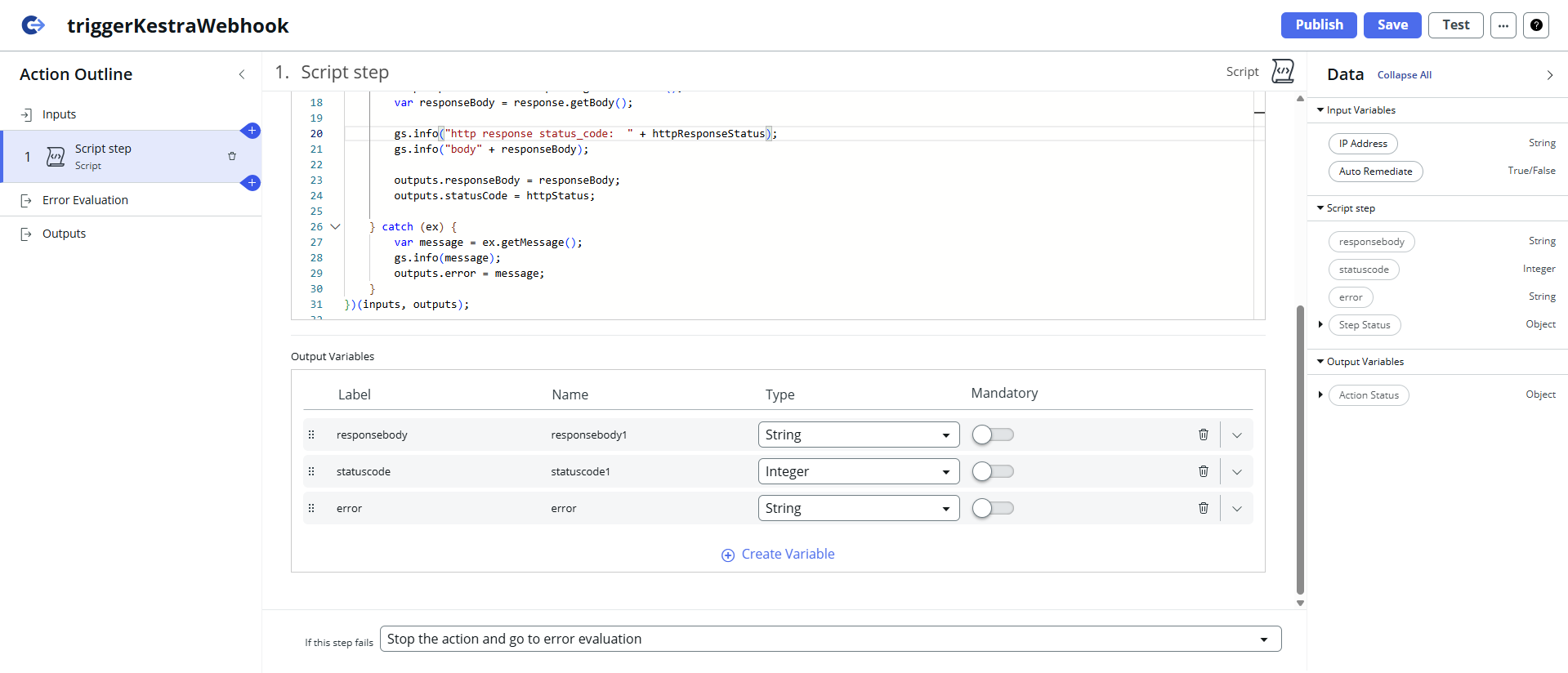This screenshot has height=673, width=1568.
Task: Delete the responsebody output variable
Action: click(1203, 435)
